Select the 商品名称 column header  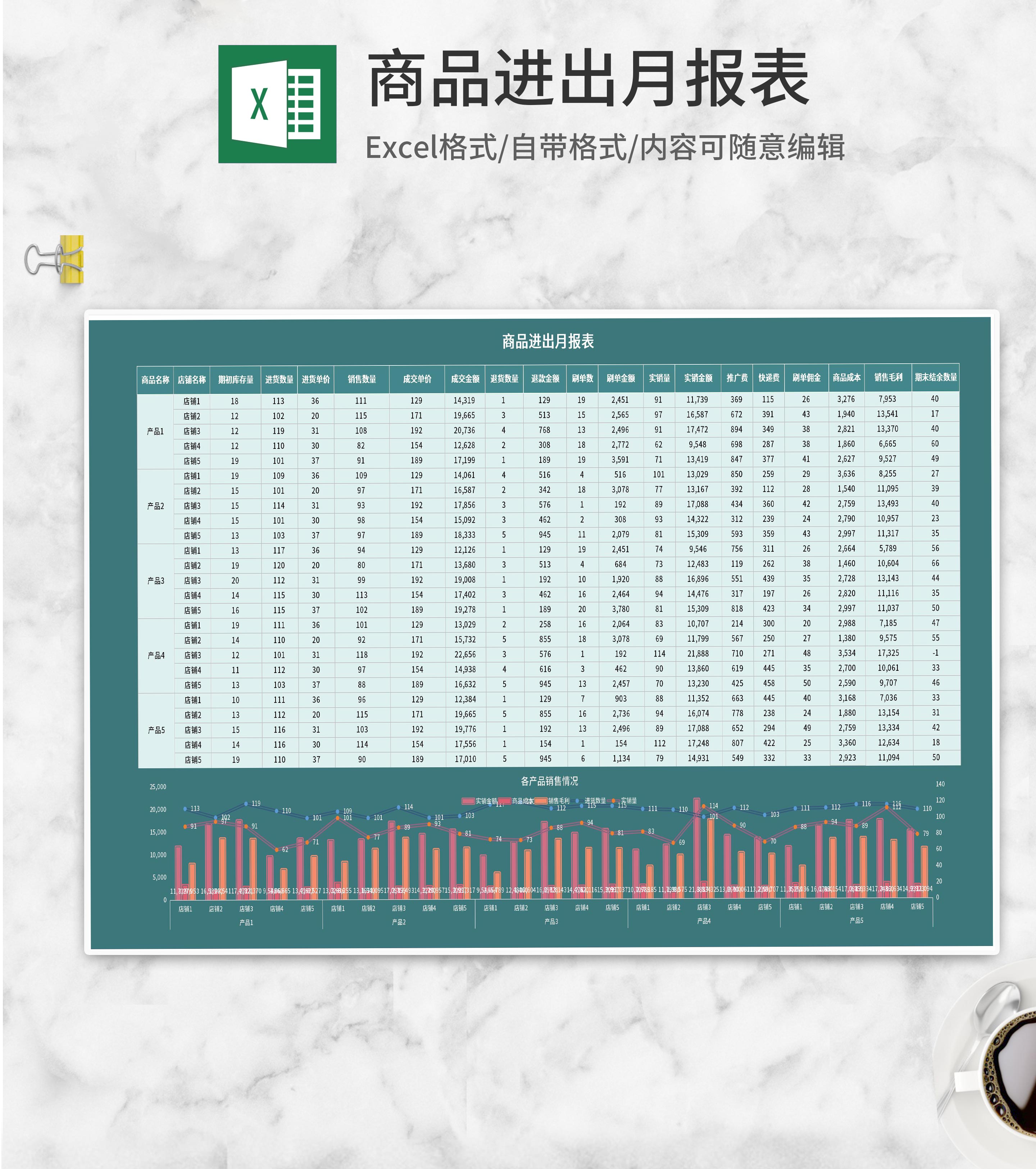155,380
